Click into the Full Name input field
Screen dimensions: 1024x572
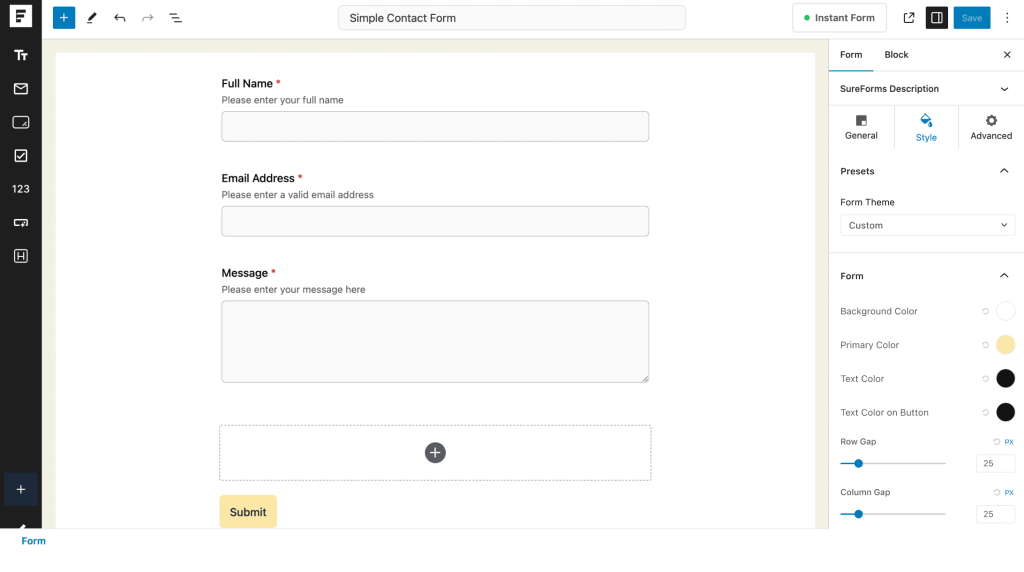pos(435,127)
